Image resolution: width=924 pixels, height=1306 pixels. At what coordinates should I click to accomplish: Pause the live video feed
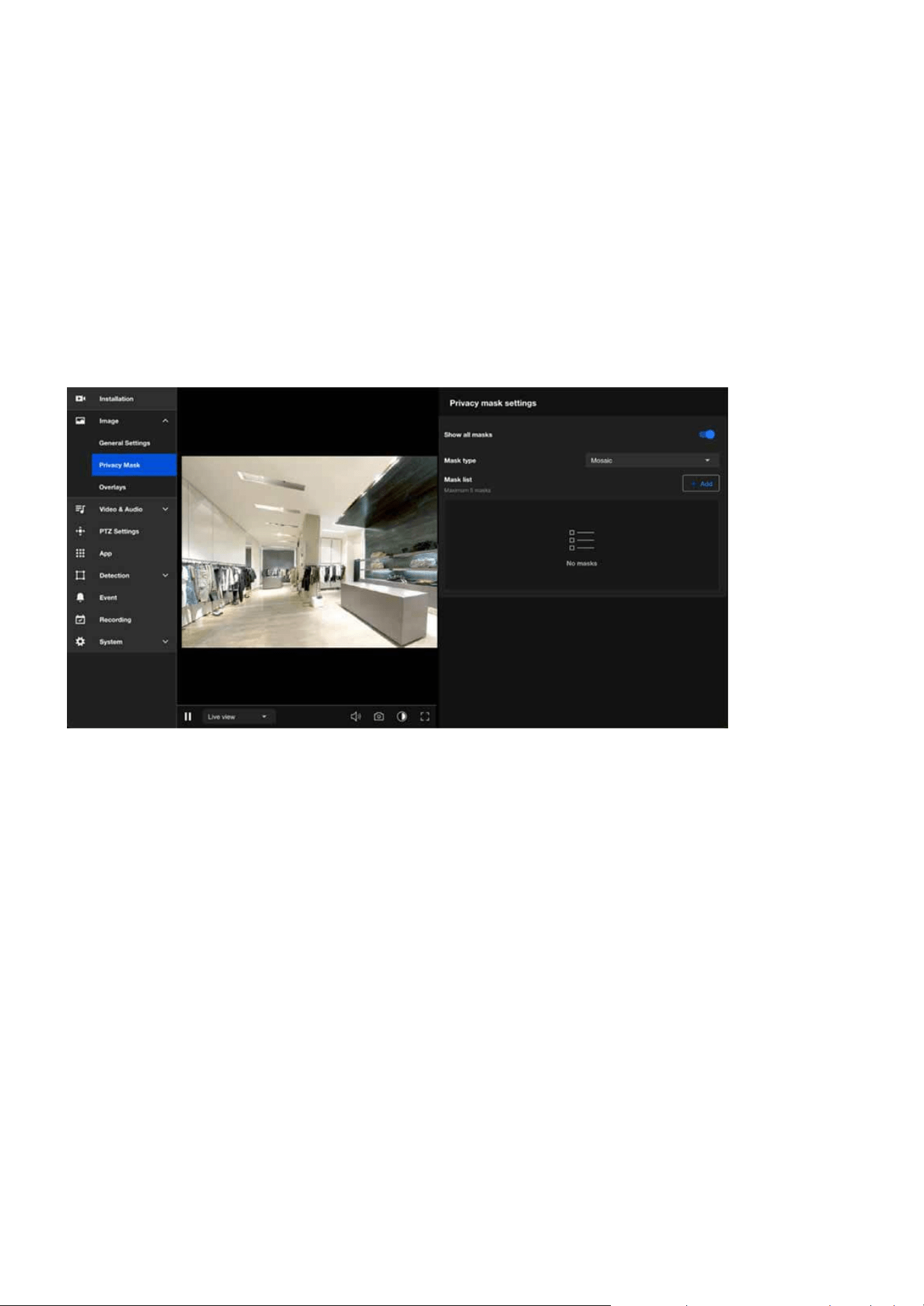[188, 716]
